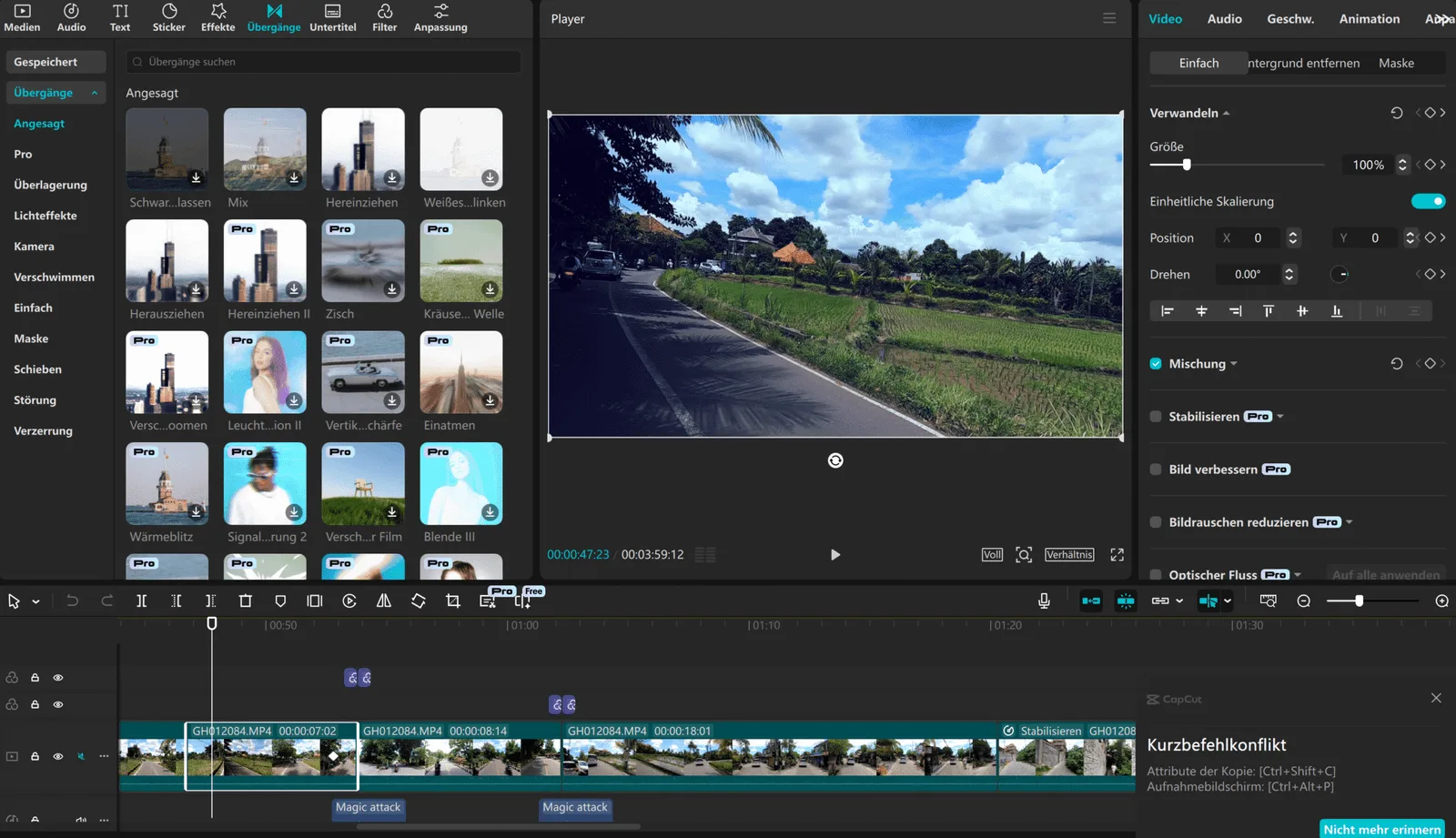Click the undo arrow icon
The width and height of the screenshot is (1456, 838).
tap(72, 601)
